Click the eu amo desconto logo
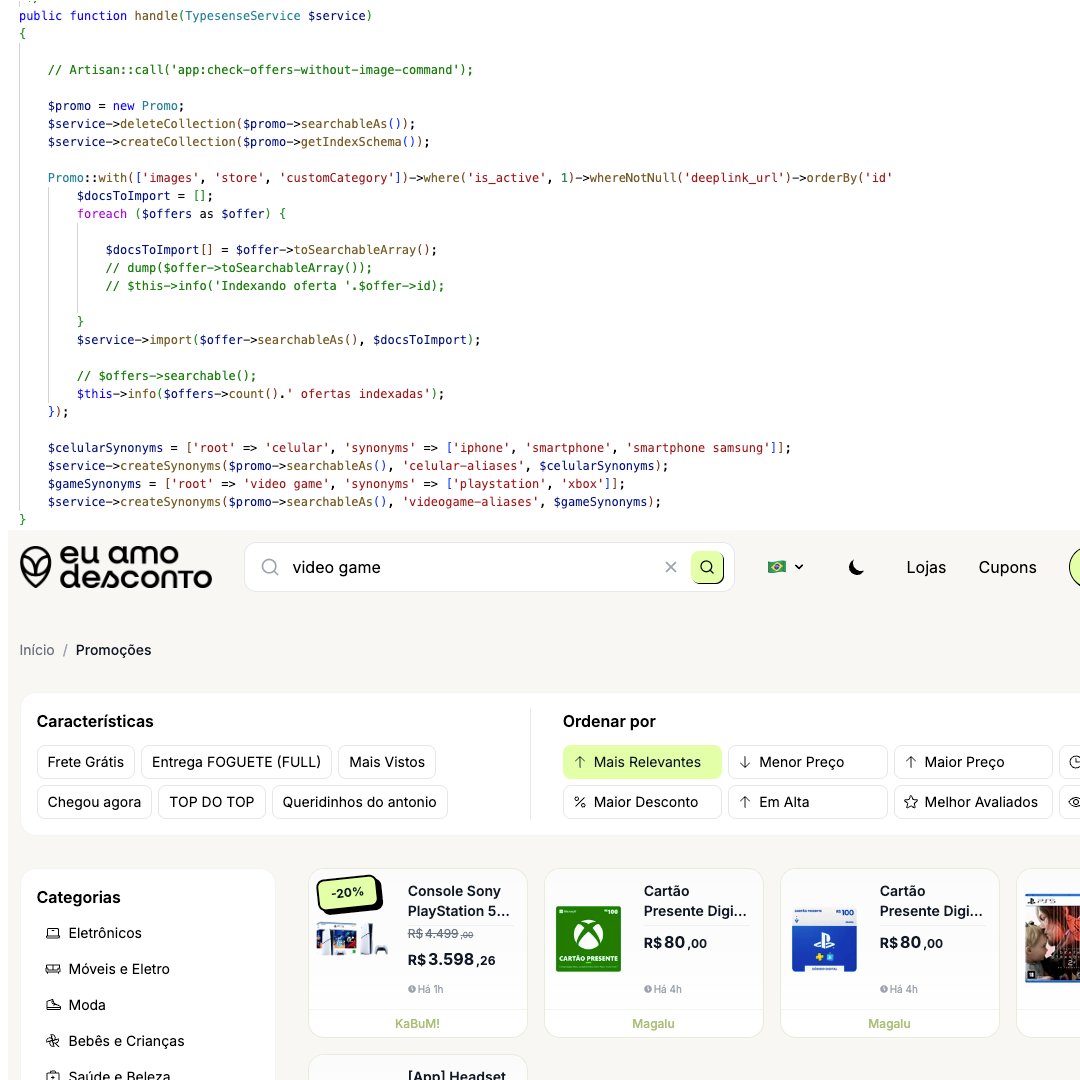This screenshot has width=1080, height=1080. (x=116, y=566)
